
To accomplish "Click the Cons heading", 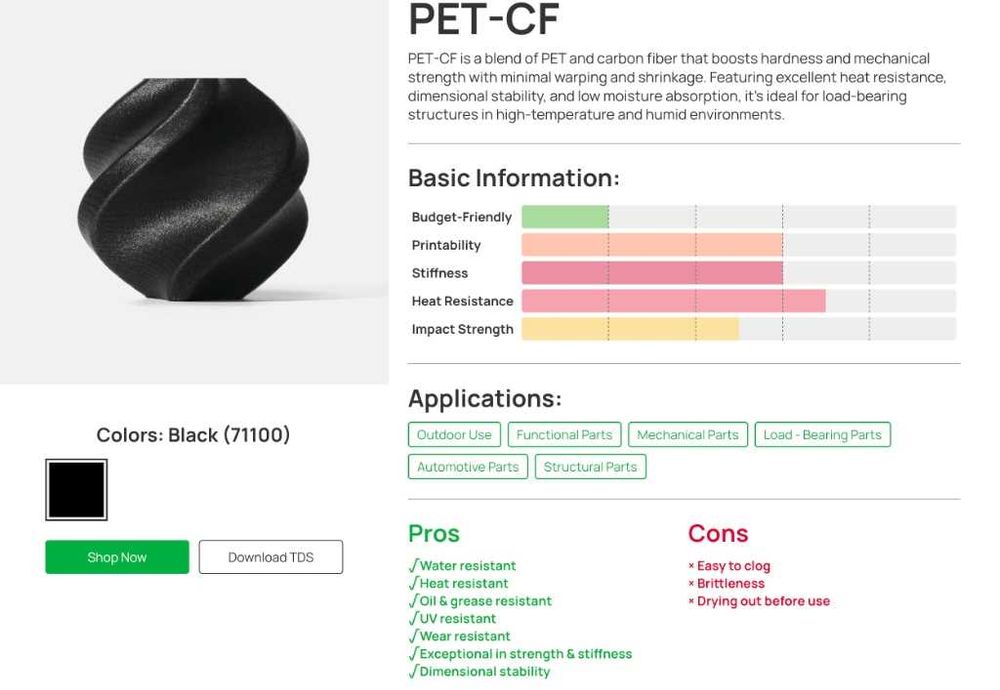I will pyautogui.click(x=718, y=533).
